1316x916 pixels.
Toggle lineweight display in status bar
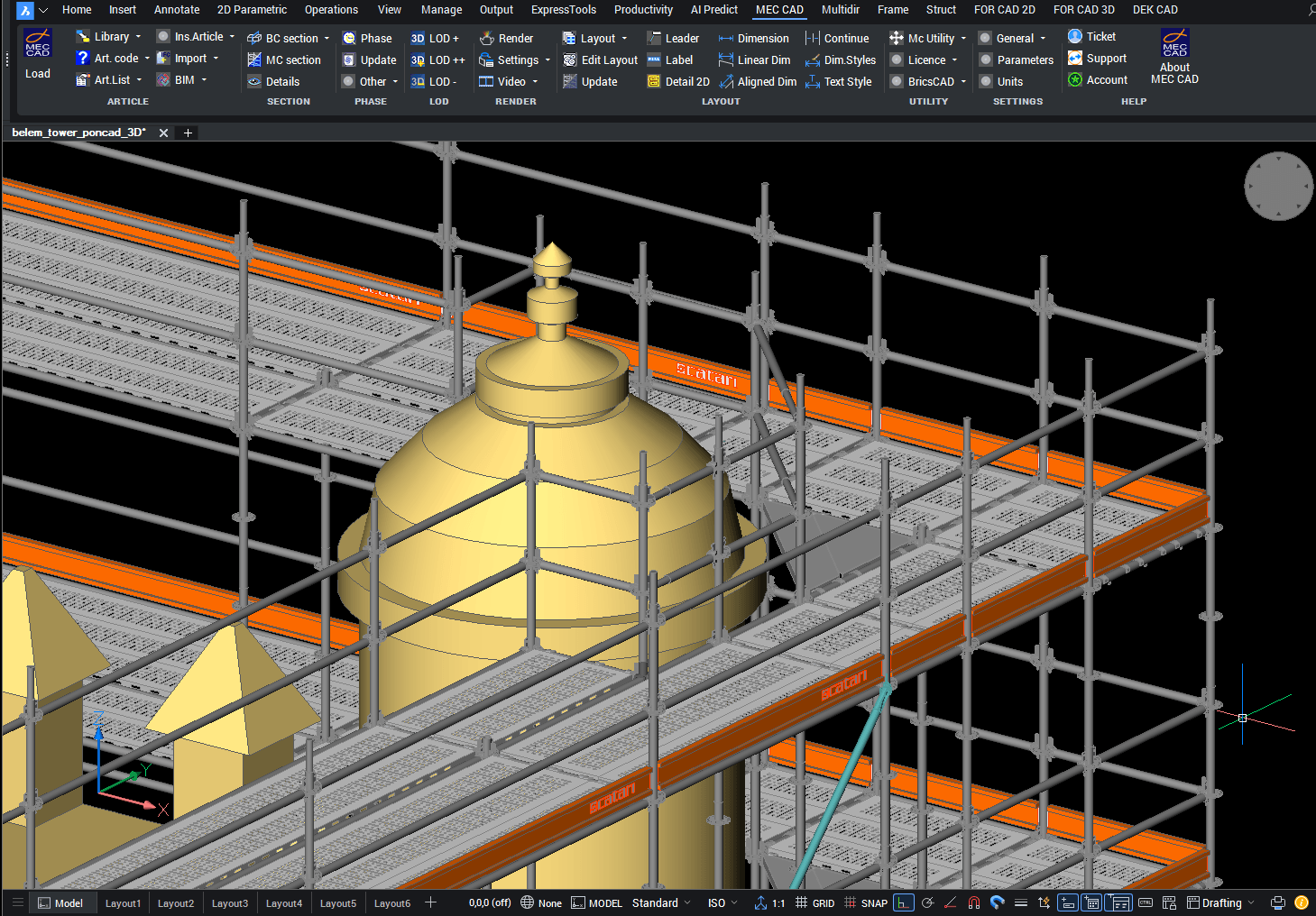tap(1021, 902)
